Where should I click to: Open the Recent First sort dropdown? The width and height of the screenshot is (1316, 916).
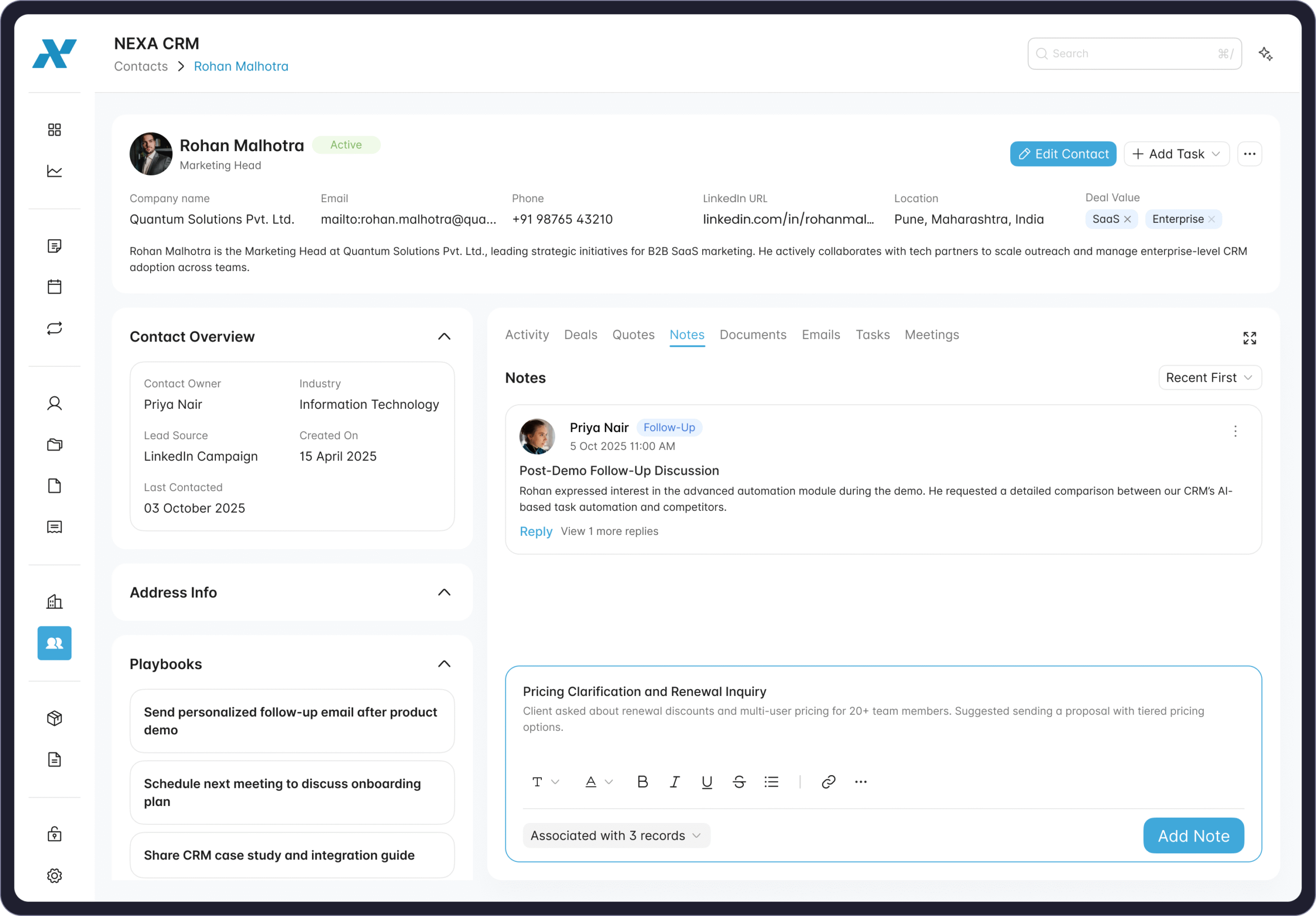click(x=1210, y=378)
